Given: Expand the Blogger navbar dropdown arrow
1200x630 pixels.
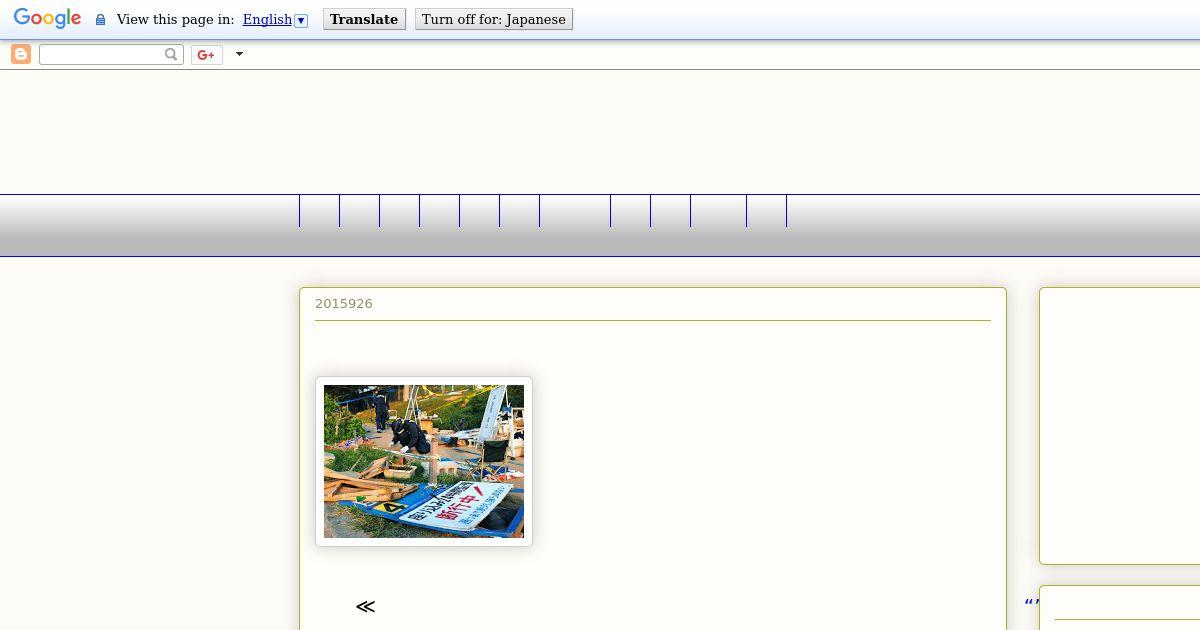Looking at the screenshot, I should click(x=239, y=54).
